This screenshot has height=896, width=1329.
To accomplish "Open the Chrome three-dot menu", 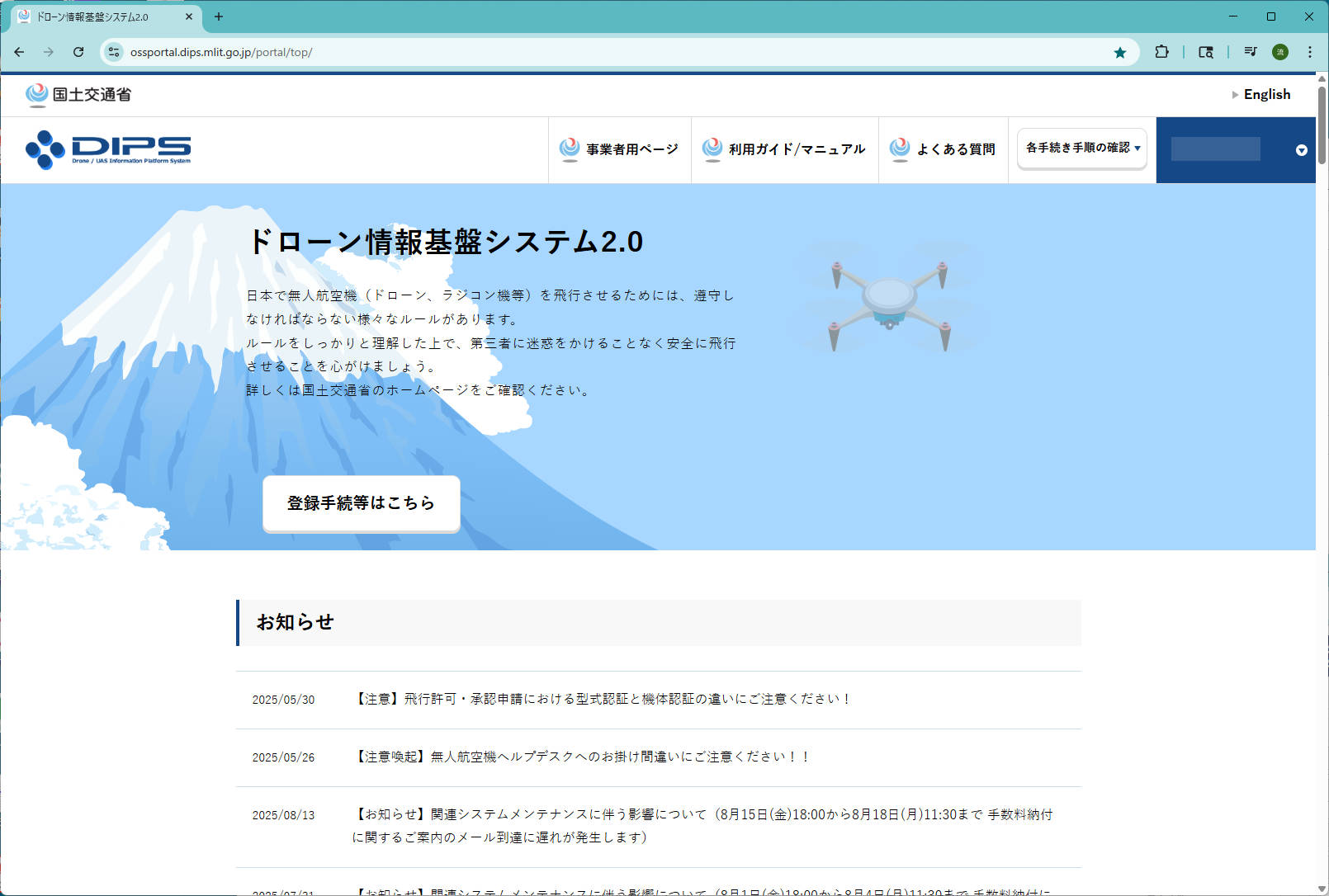I will tap(1310, 52).
